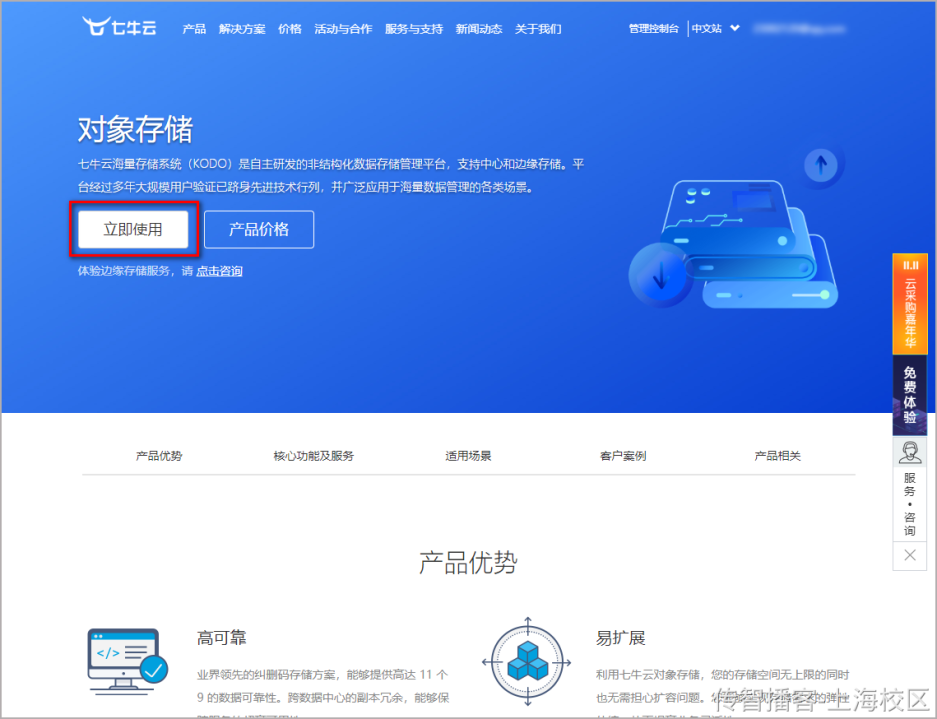Click the customer service headset icon

pyautogui.click(x=910, y=452)
